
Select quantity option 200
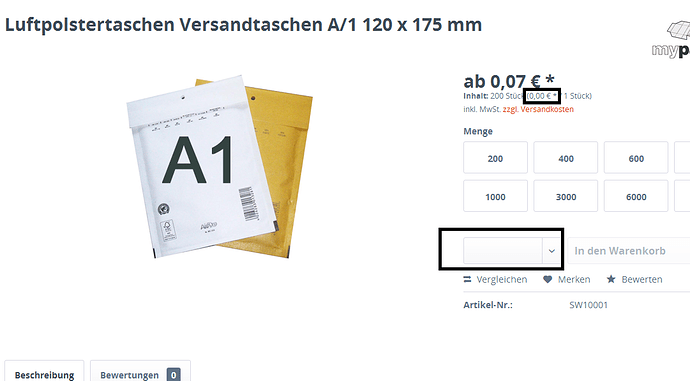pyautogui.click(x=495, y=158)
